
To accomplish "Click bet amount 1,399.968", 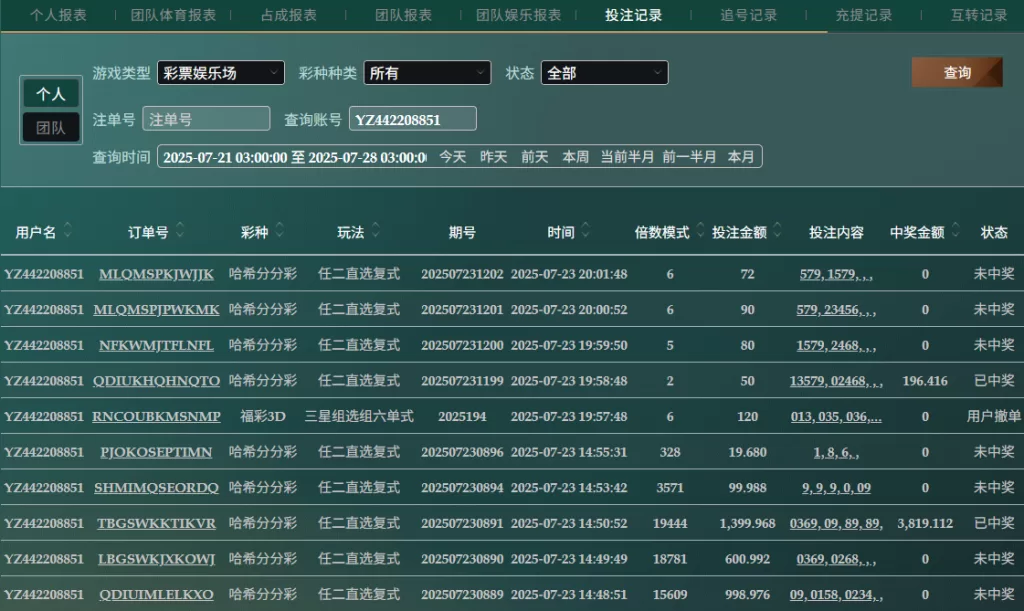I will point(747,523).
